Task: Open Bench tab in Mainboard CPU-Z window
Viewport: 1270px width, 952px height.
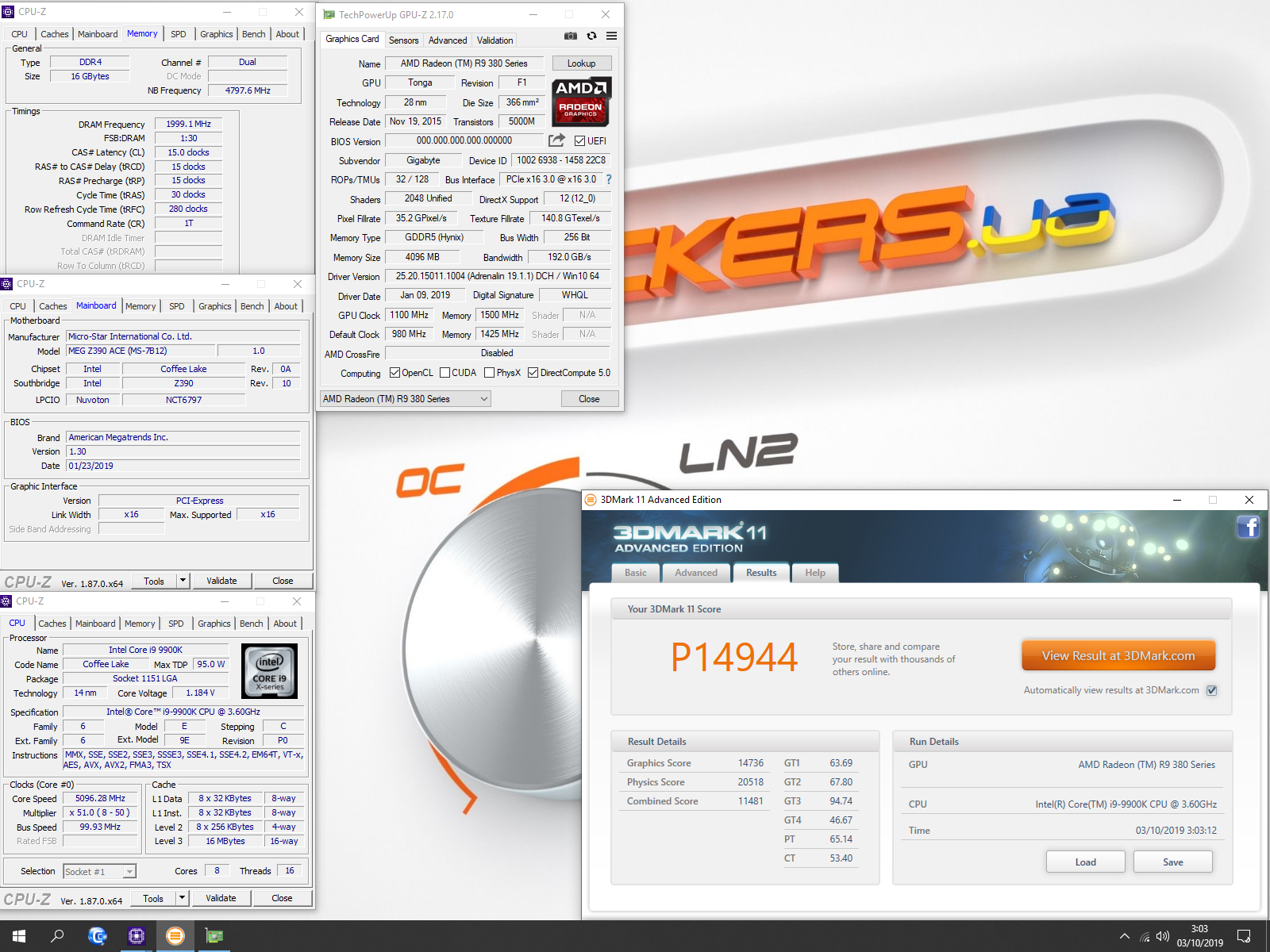Action: coord(252,306)
